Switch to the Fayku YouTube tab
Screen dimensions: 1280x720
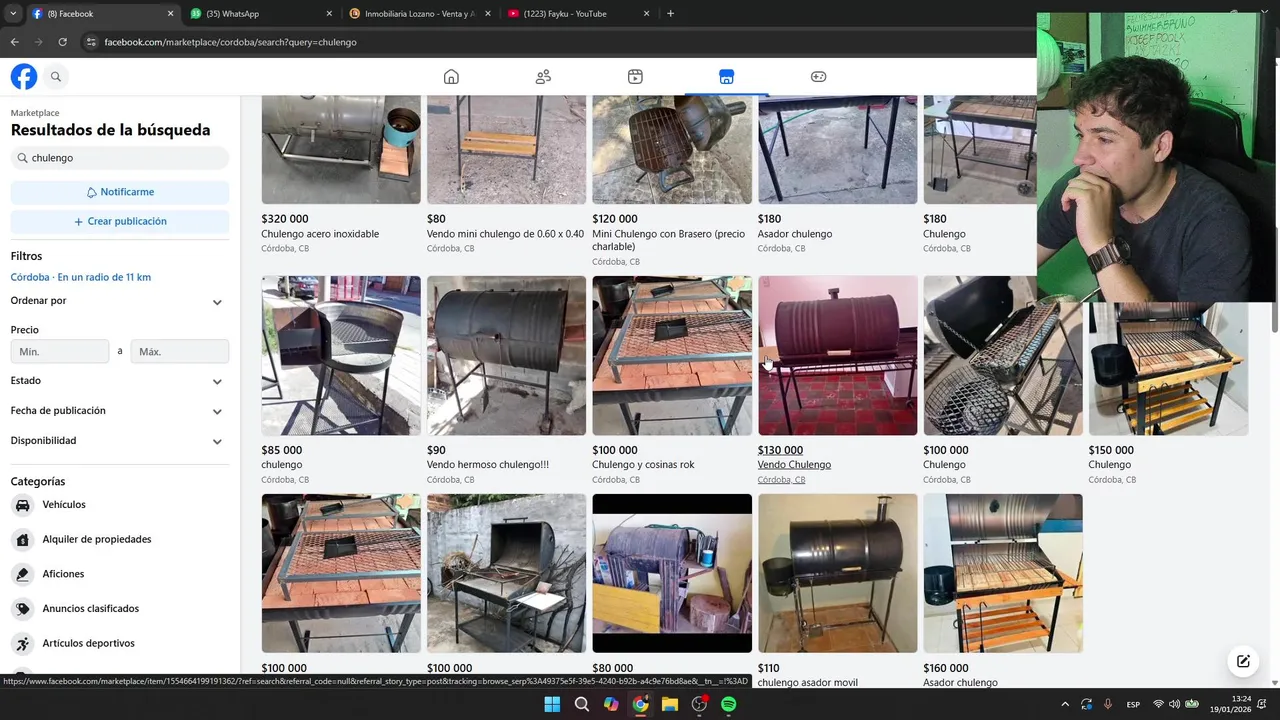[577, 14]
